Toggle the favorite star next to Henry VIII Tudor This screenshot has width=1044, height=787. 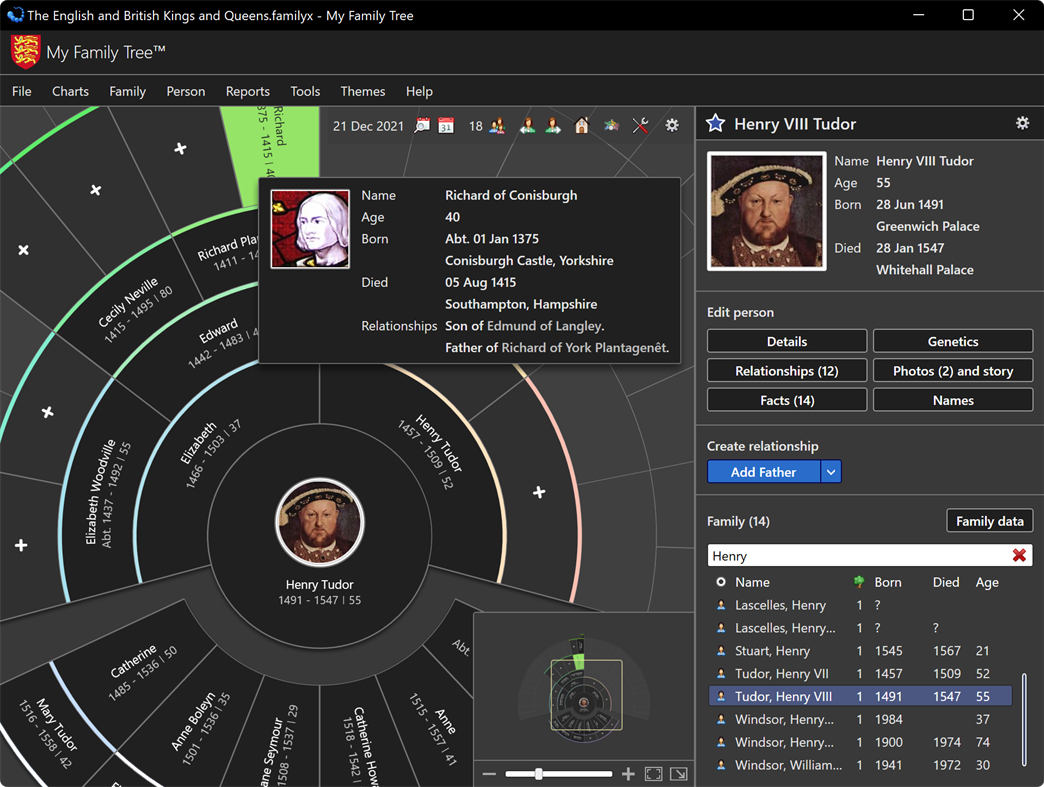click(715, 123)
